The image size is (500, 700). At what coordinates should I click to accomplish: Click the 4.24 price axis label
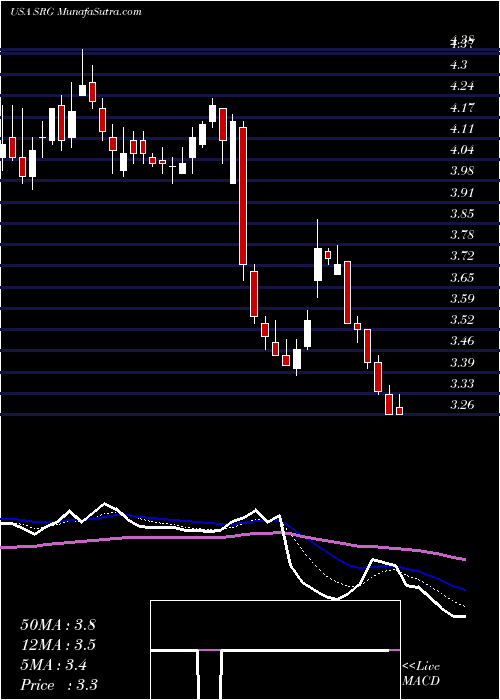point(462,86)
